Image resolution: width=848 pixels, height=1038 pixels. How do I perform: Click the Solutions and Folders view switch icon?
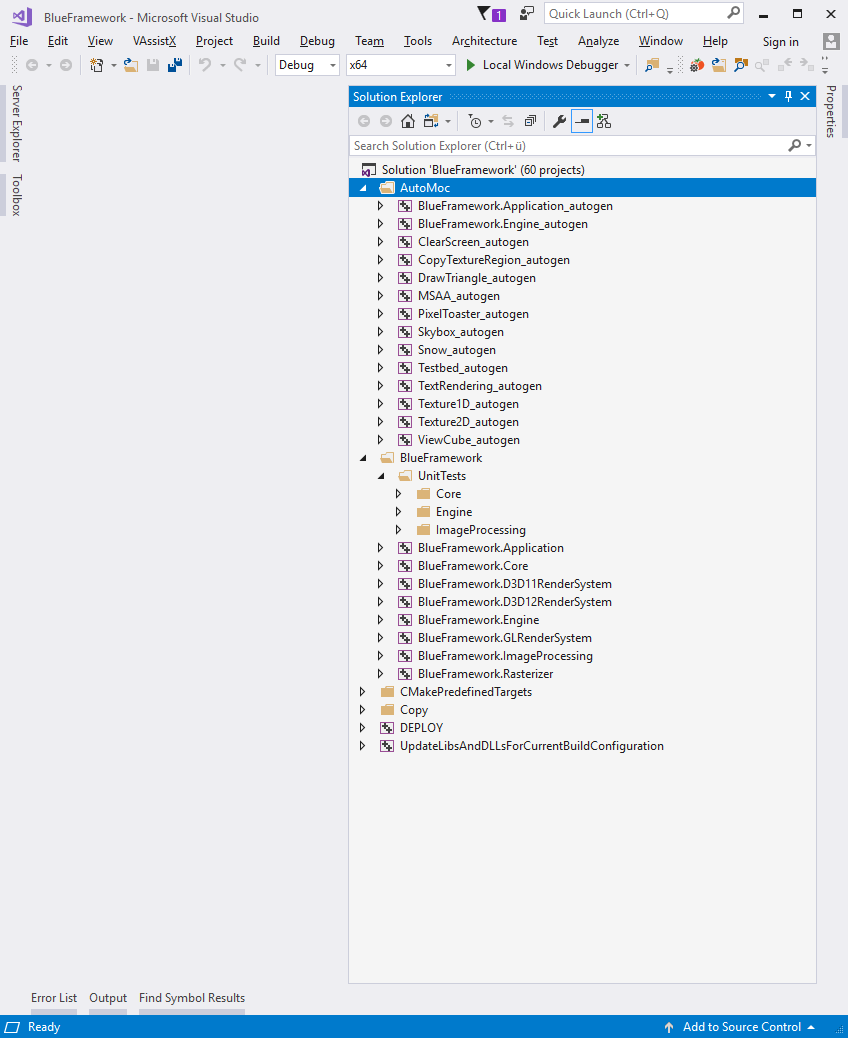click(x=432, y=121)
